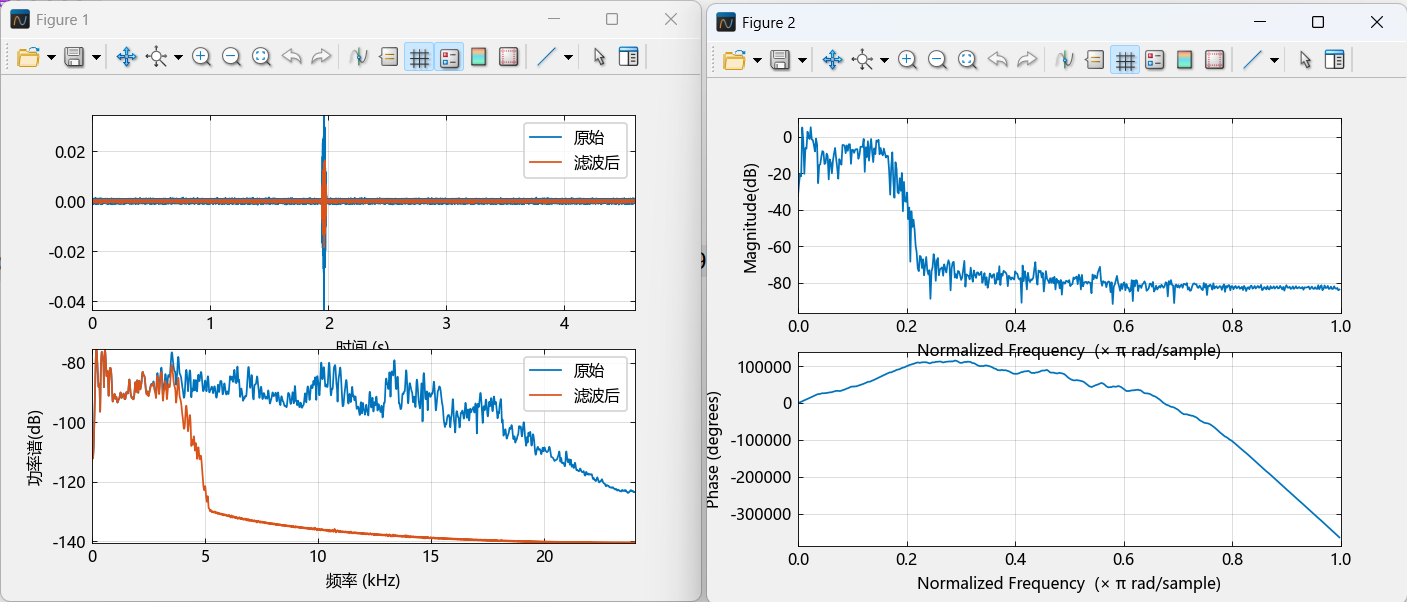Select the pointer arrow tool in Figure 2
Viewport: 1407px width, 602px height.
click(1305, 60)
